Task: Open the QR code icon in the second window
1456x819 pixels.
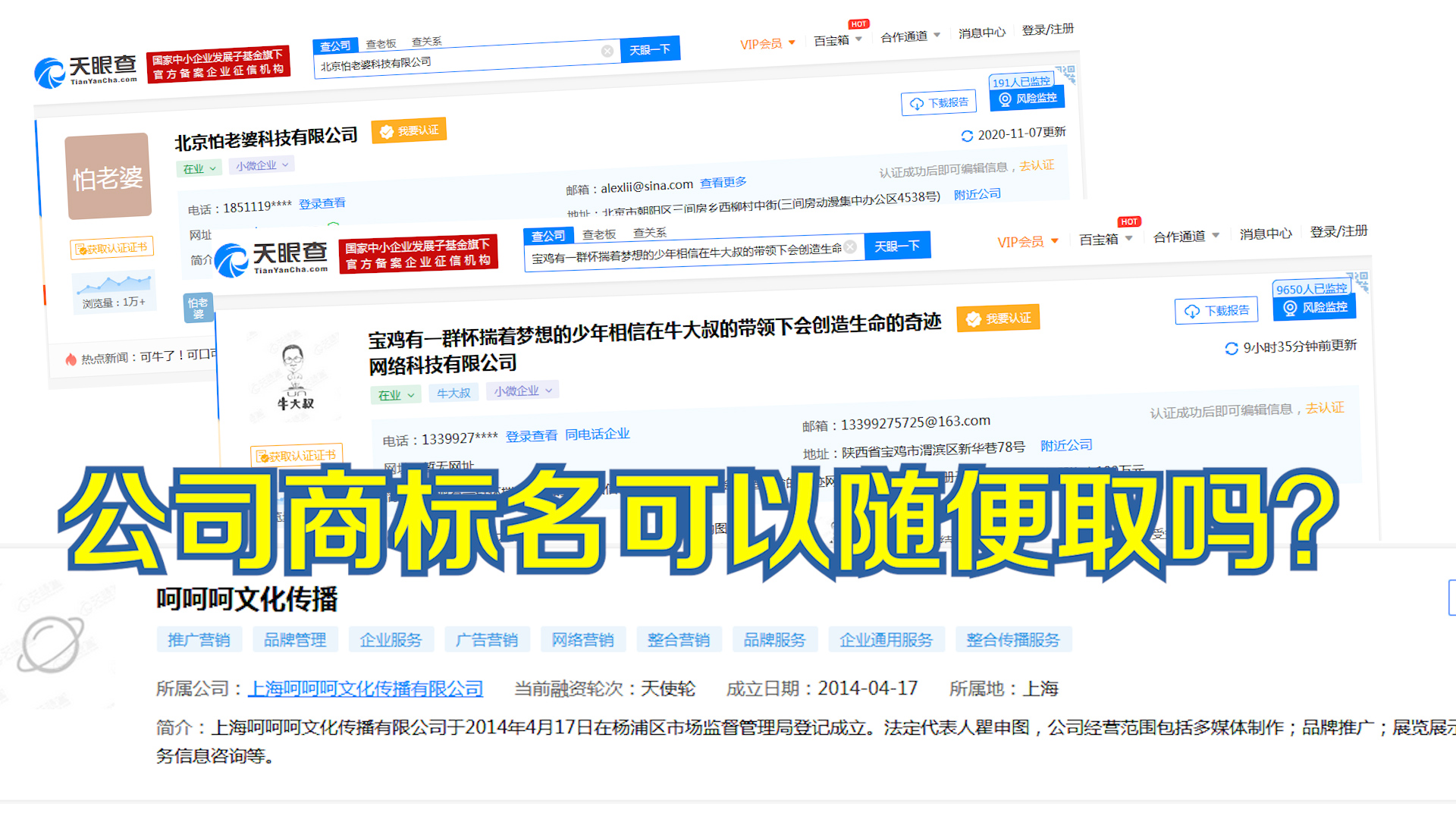Action: 1357,281
